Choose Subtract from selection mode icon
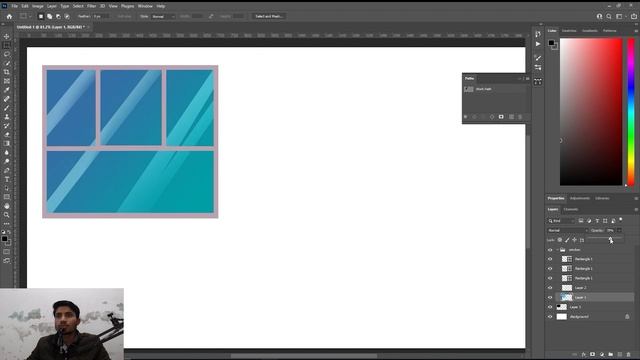The image size is (640, 360). tap(58, 16)
